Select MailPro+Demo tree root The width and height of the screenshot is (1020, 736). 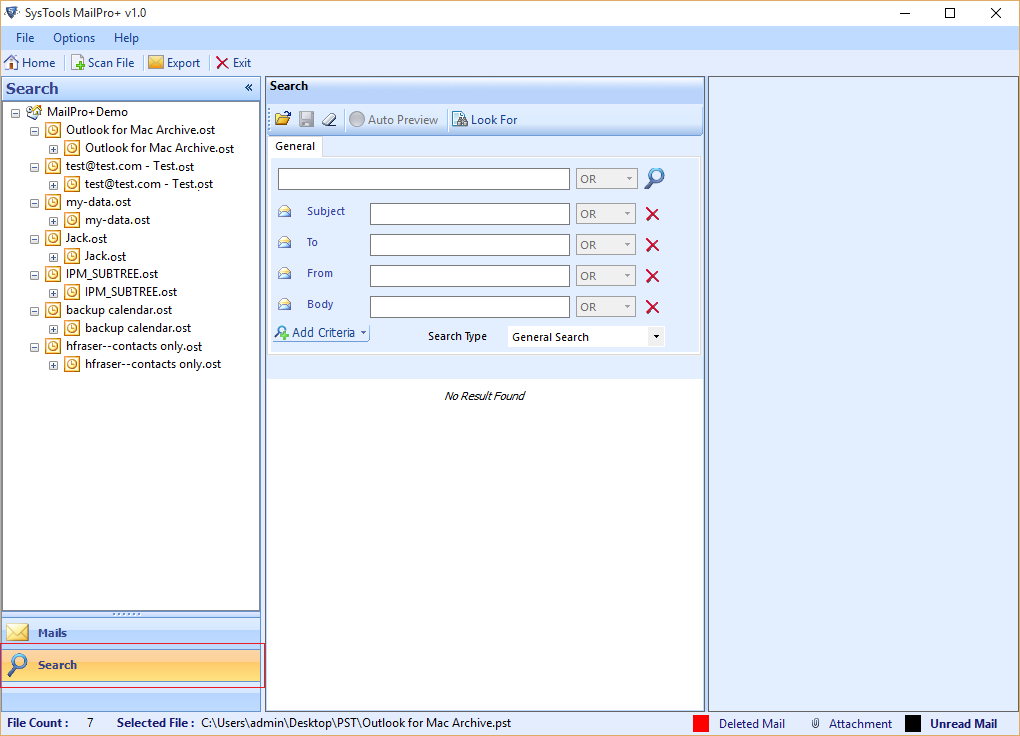click(87, 112)
